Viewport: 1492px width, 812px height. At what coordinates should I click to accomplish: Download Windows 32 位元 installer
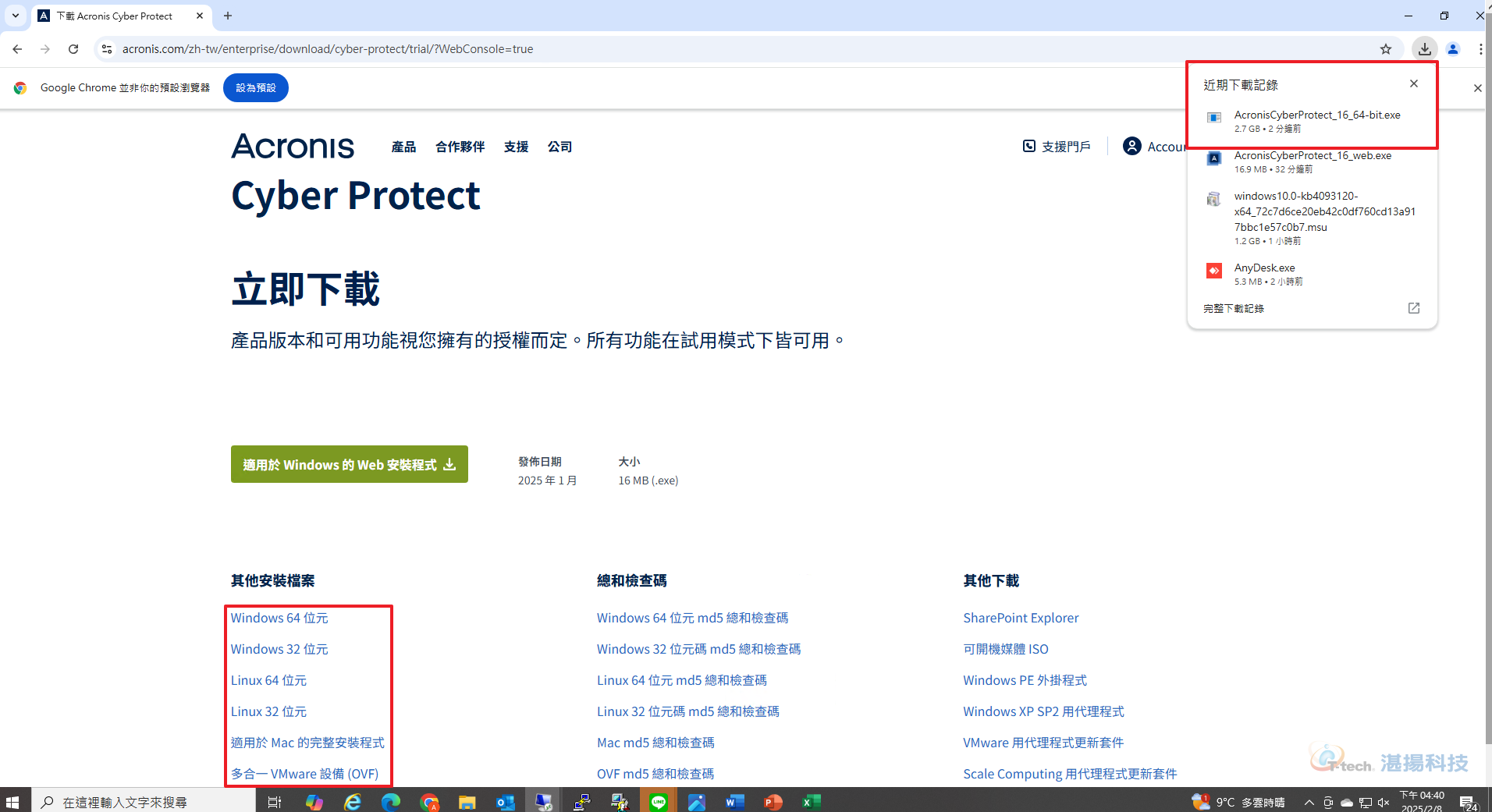pos(279,649)
